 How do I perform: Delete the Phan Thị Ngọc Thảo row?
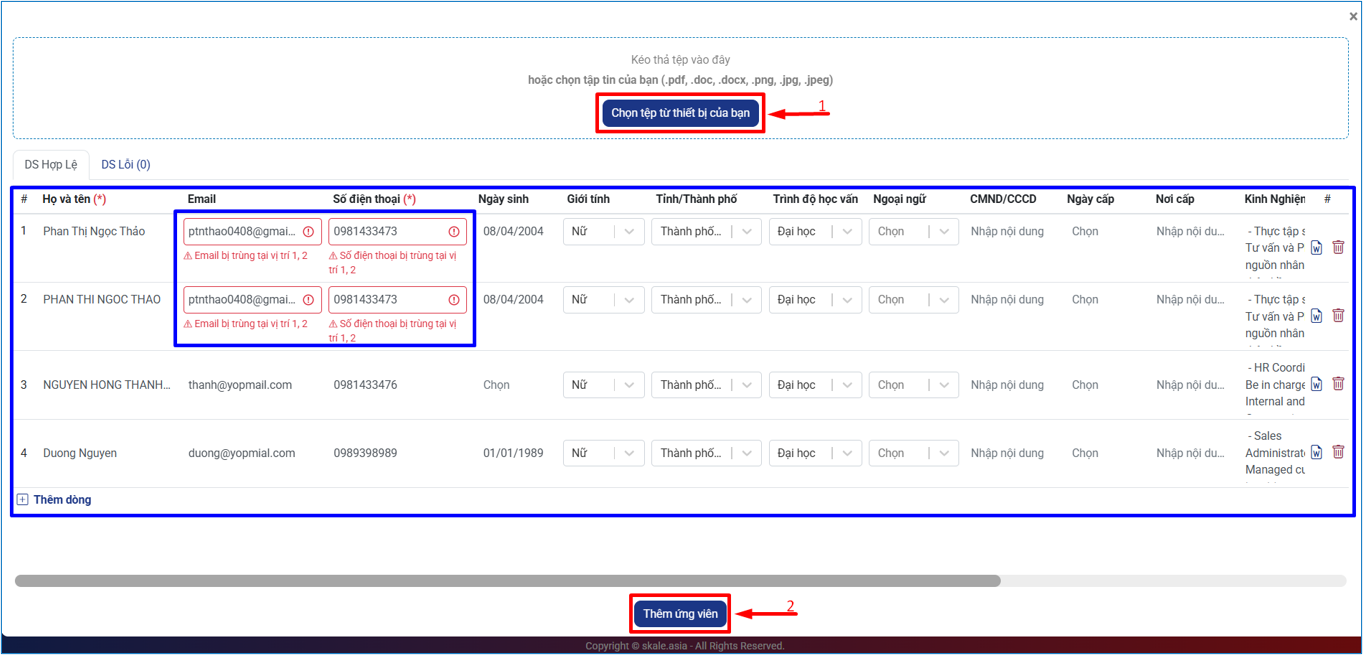[1338, 247]
